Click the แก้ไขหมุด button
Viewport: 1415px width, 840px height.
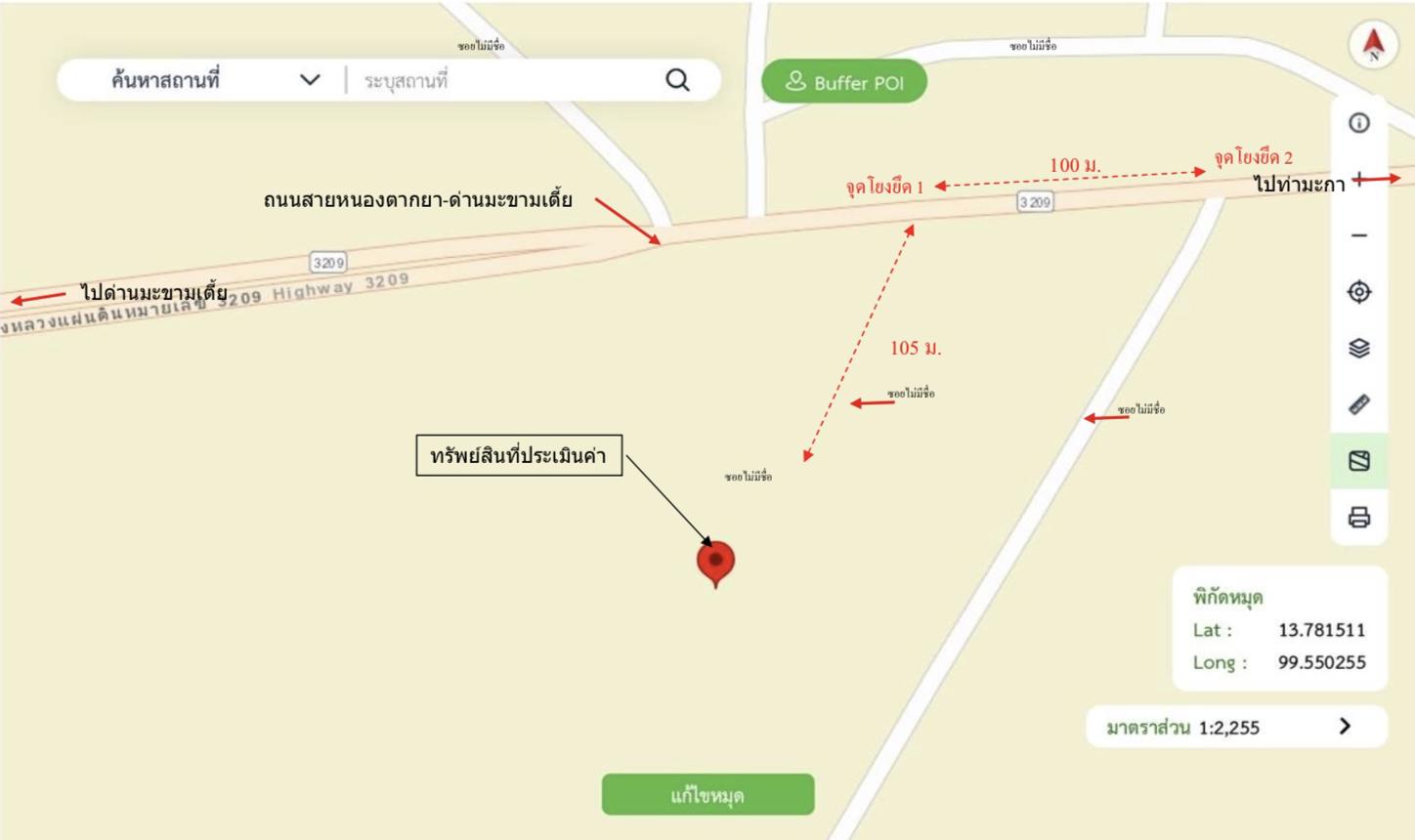tap(707, 795)
